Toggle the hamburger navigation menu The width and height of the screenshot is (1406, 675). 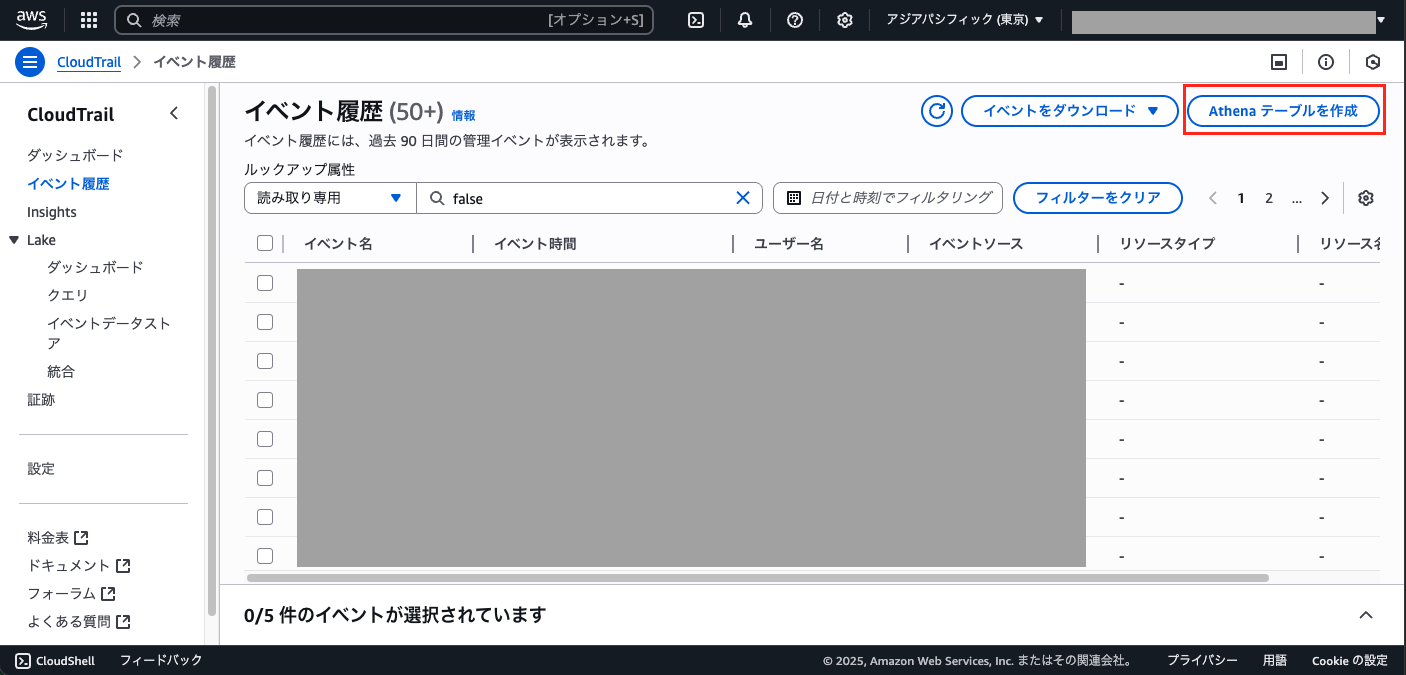pos(30,62)
